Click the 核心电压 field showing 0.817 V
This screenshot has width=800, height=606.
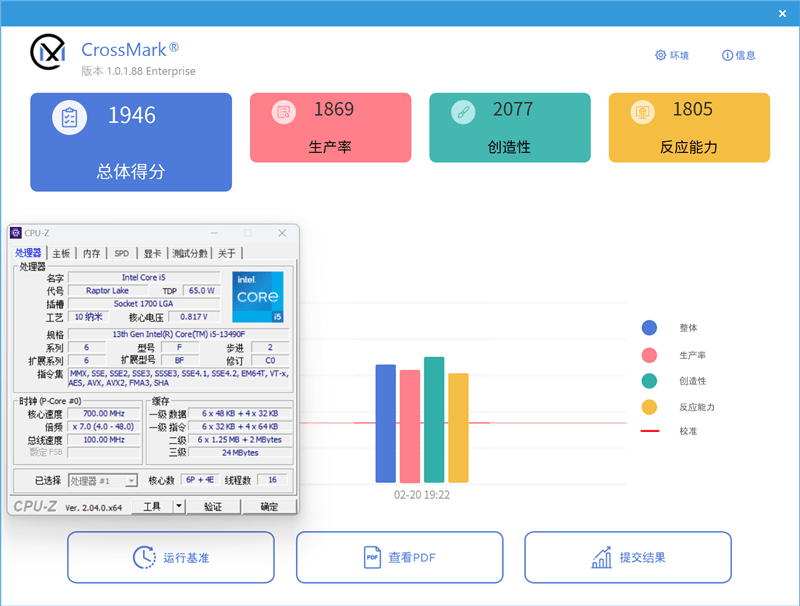click(194, 317)
